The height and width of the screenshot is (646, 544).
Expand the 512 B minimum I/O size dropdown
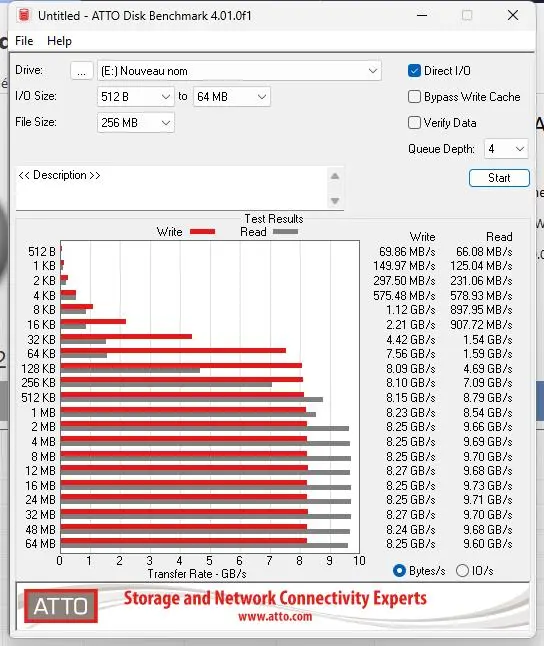(x=136, y=97)
